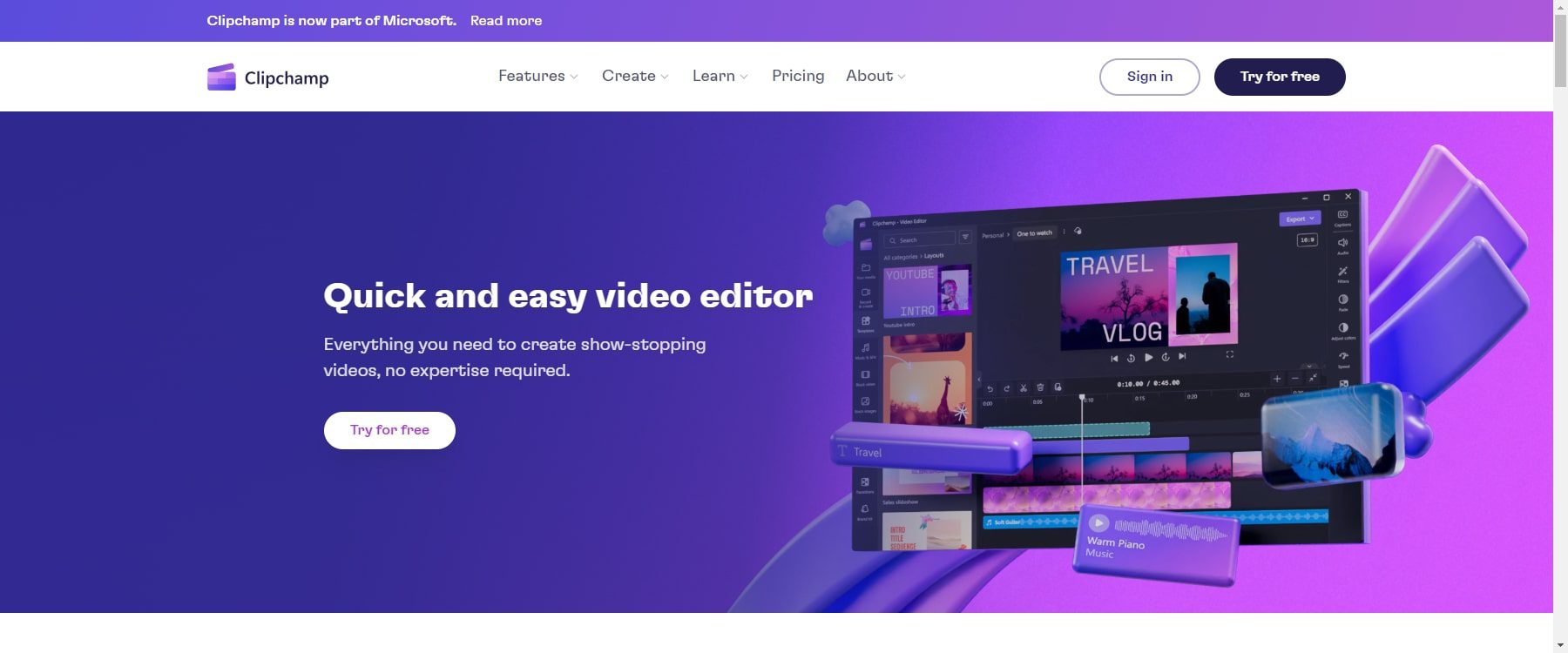Click the scrollbar up arrow
This screenshot has width=1568, height=653.
(x=1560, y=7)
